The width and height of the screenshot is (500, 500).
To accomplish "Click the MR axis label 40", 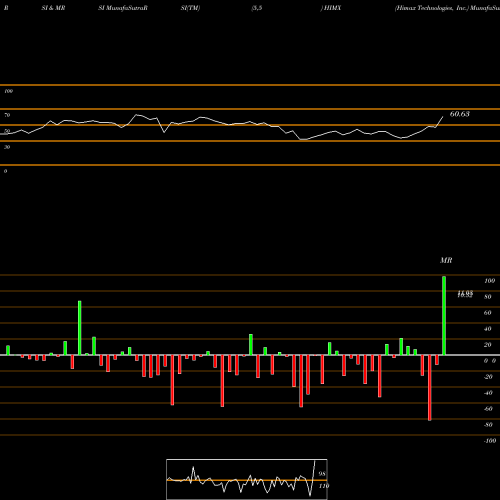I will 488,329.
